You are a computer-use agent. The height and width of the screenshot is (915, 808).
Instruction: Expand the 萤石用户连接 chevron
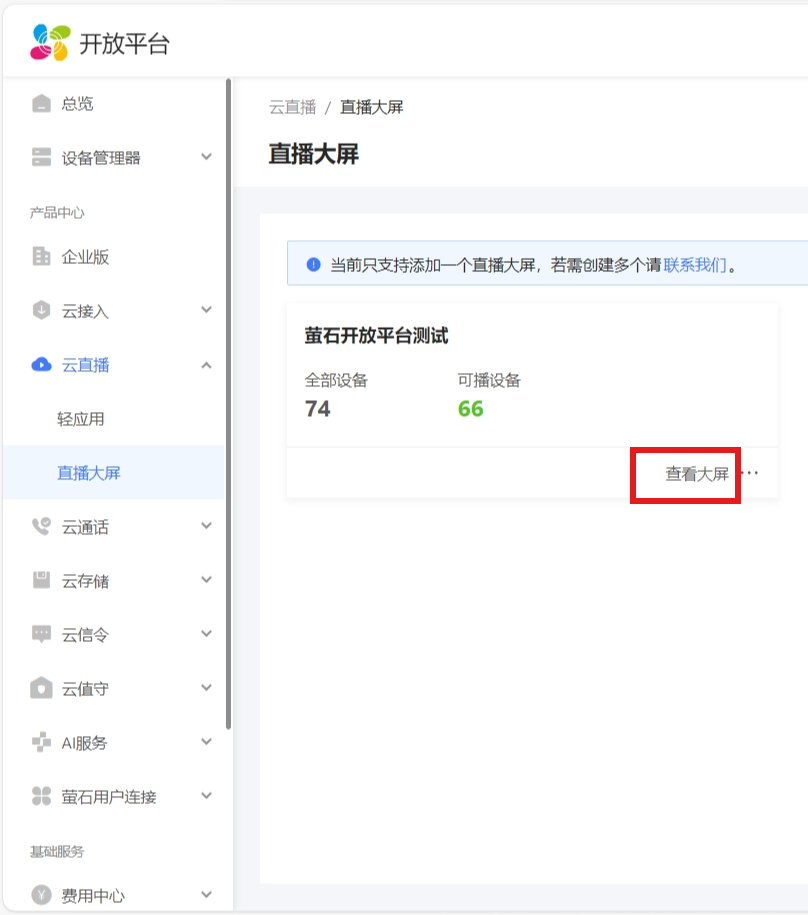point(207,796)
